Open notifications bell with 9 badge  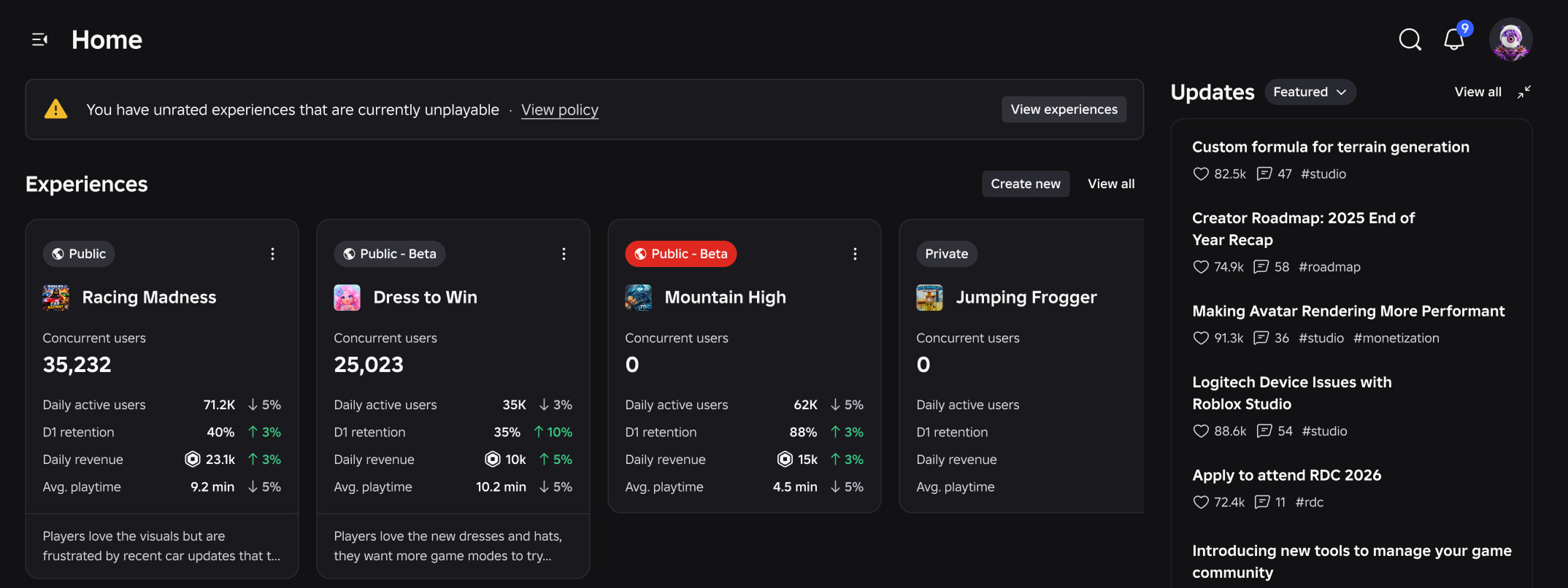[x=1455, y=39]
